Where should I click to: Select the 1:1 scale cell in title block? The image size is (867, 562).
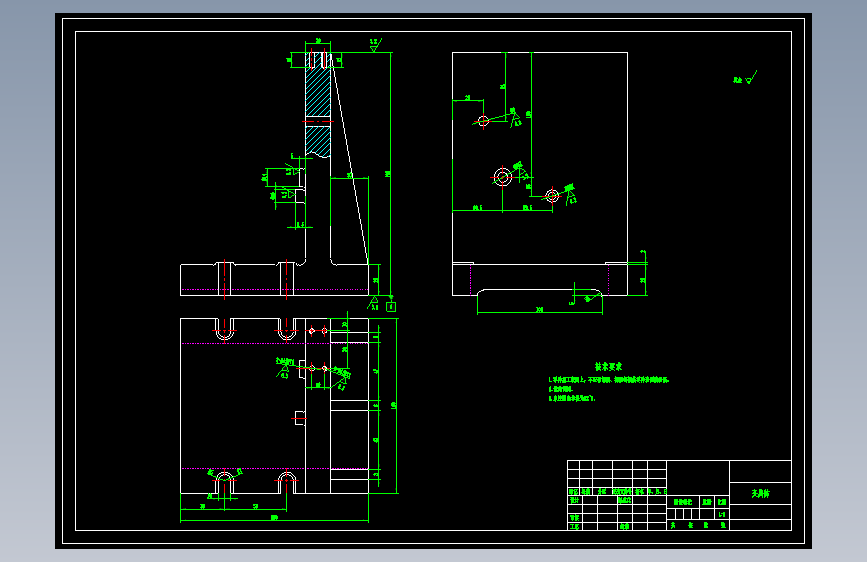coord(722,514)
